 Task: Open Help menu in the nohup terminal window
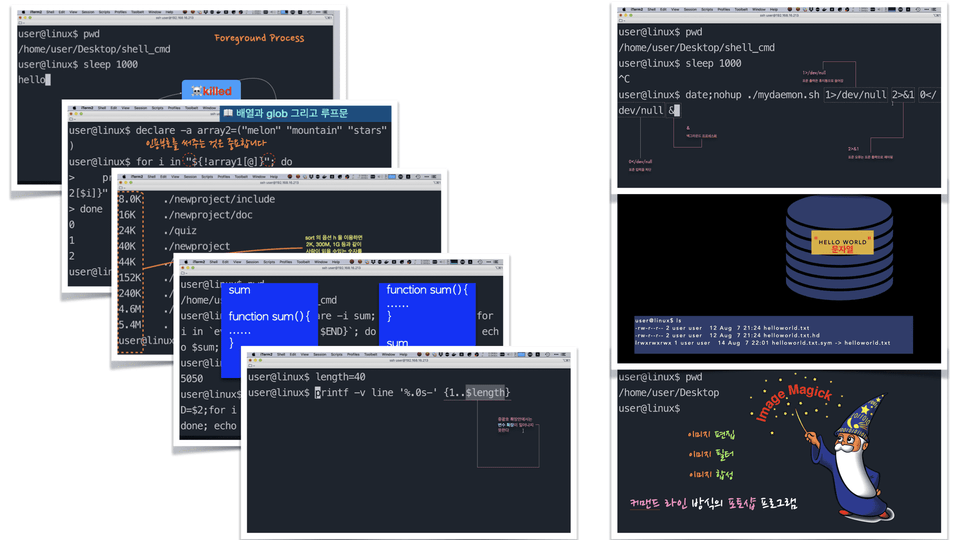pyautogui.click(x=774, y=9)
